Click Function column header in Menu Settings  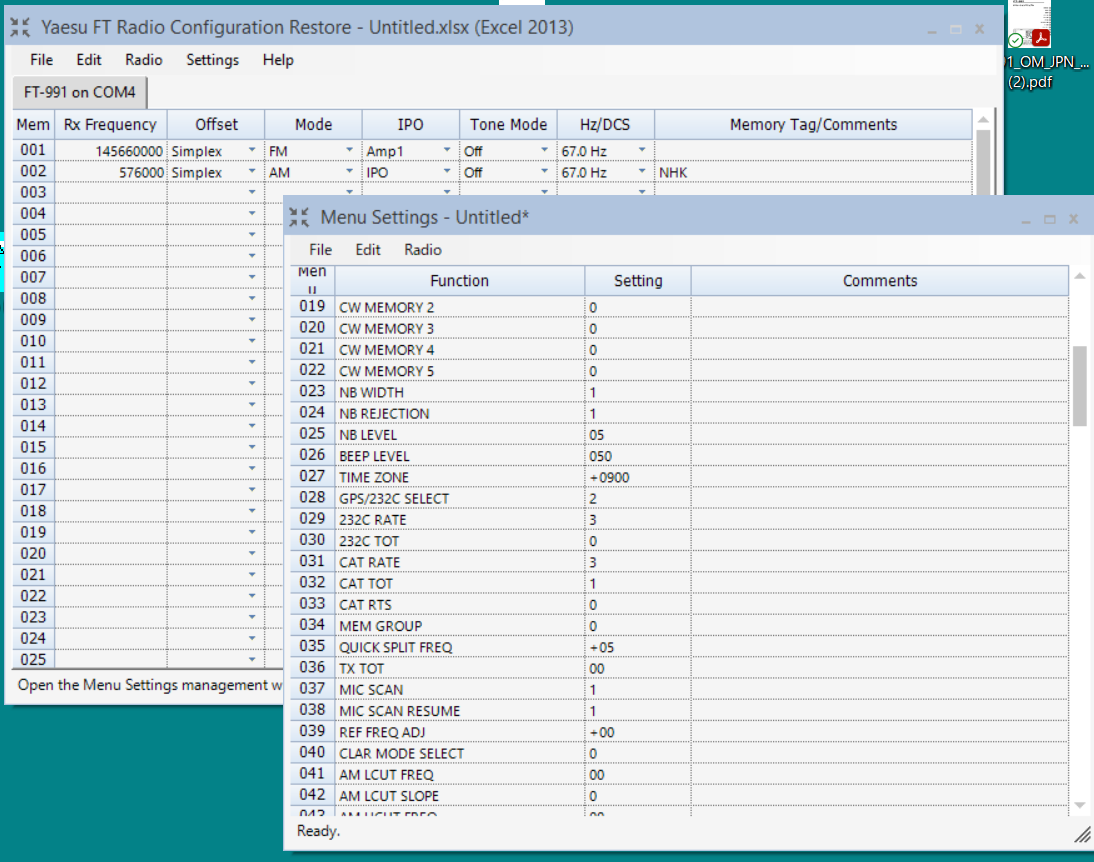(x=459, y=281)
